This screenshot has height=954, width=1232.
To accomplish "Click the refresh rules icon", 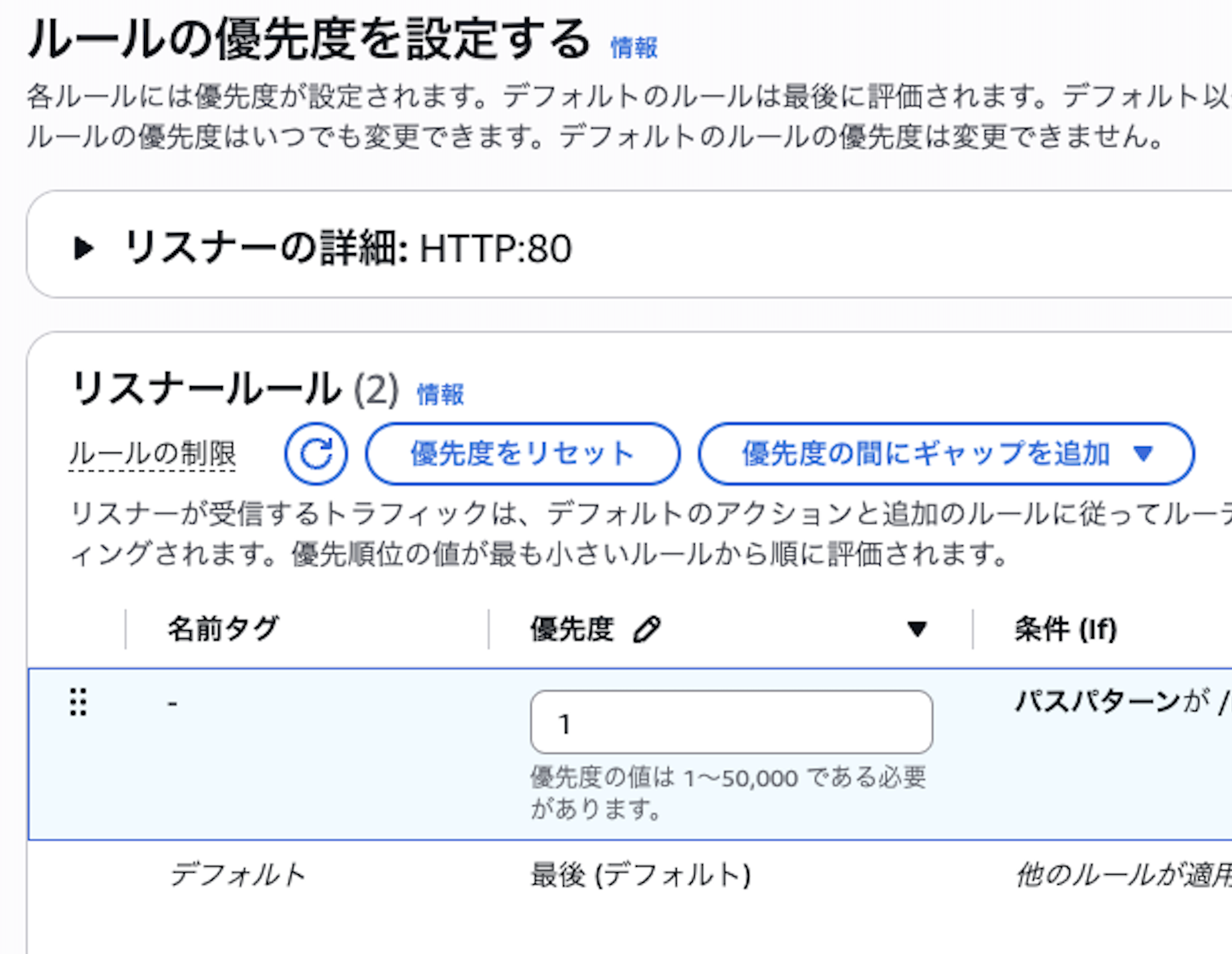I will 316,454.
